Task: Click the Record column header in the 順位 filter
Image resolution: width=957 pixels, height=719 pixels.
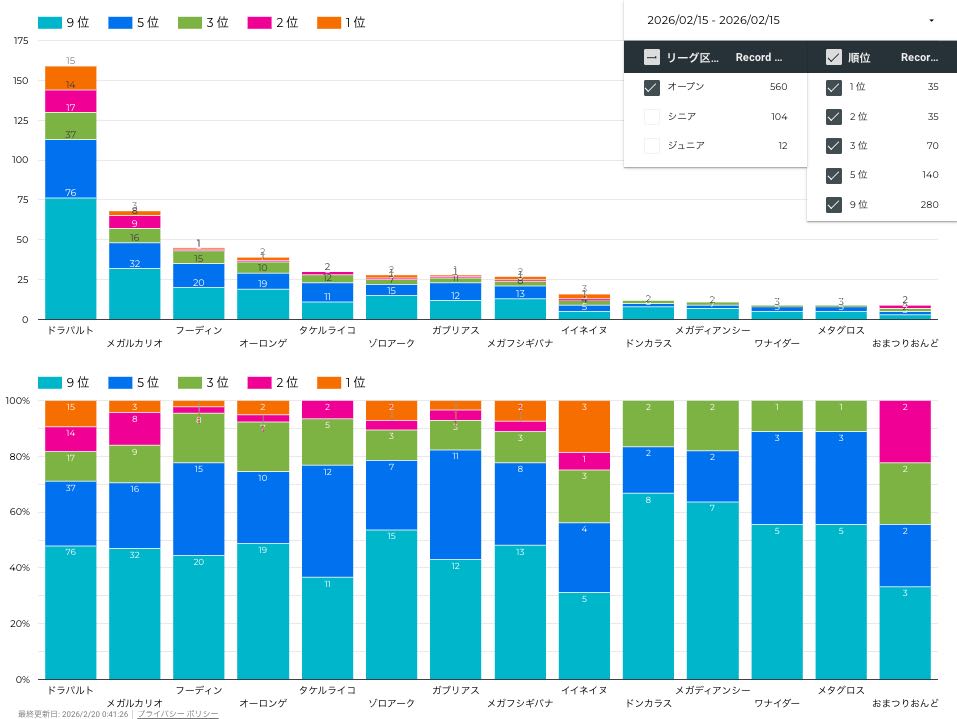Action: pos(919,57)
